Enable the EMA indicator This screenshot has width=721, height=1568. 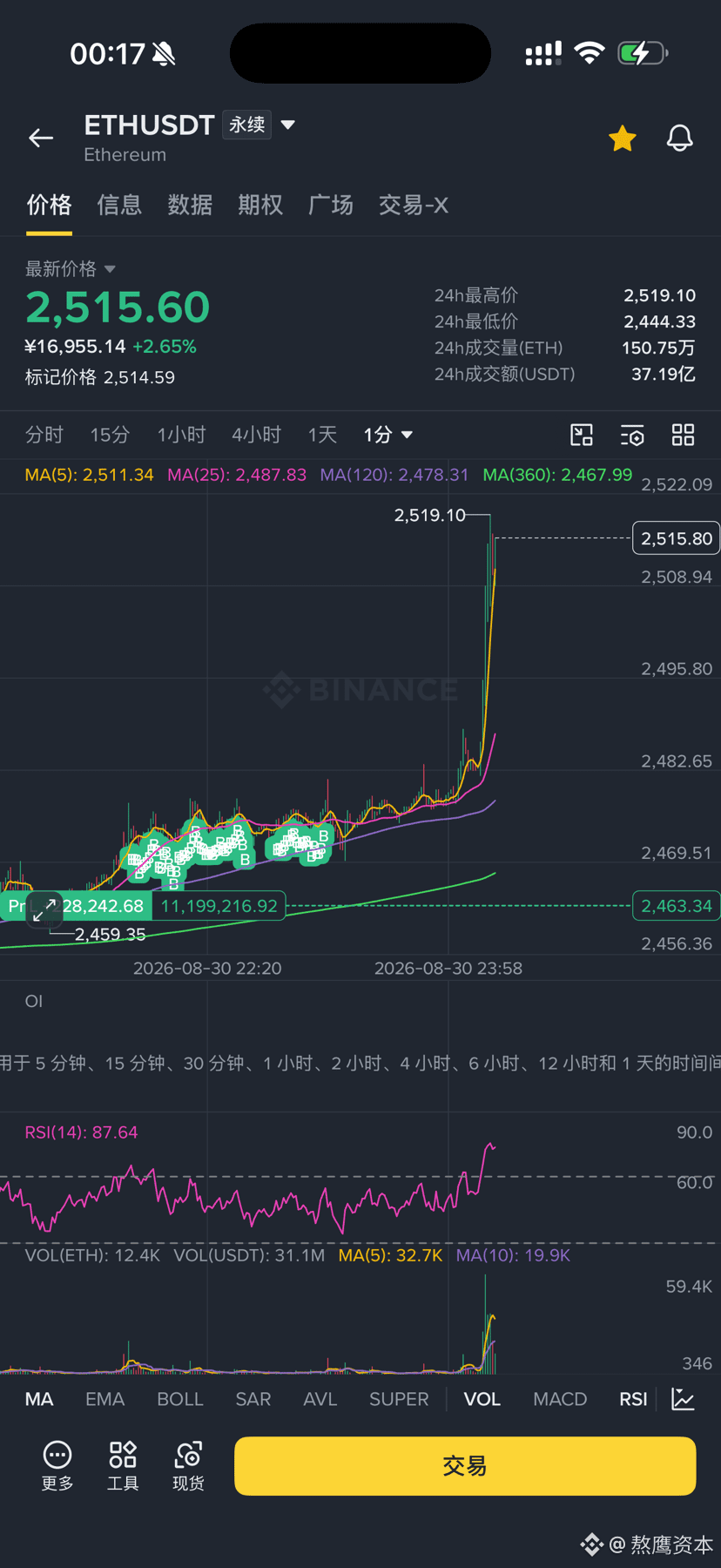(x=104, y=1399)
